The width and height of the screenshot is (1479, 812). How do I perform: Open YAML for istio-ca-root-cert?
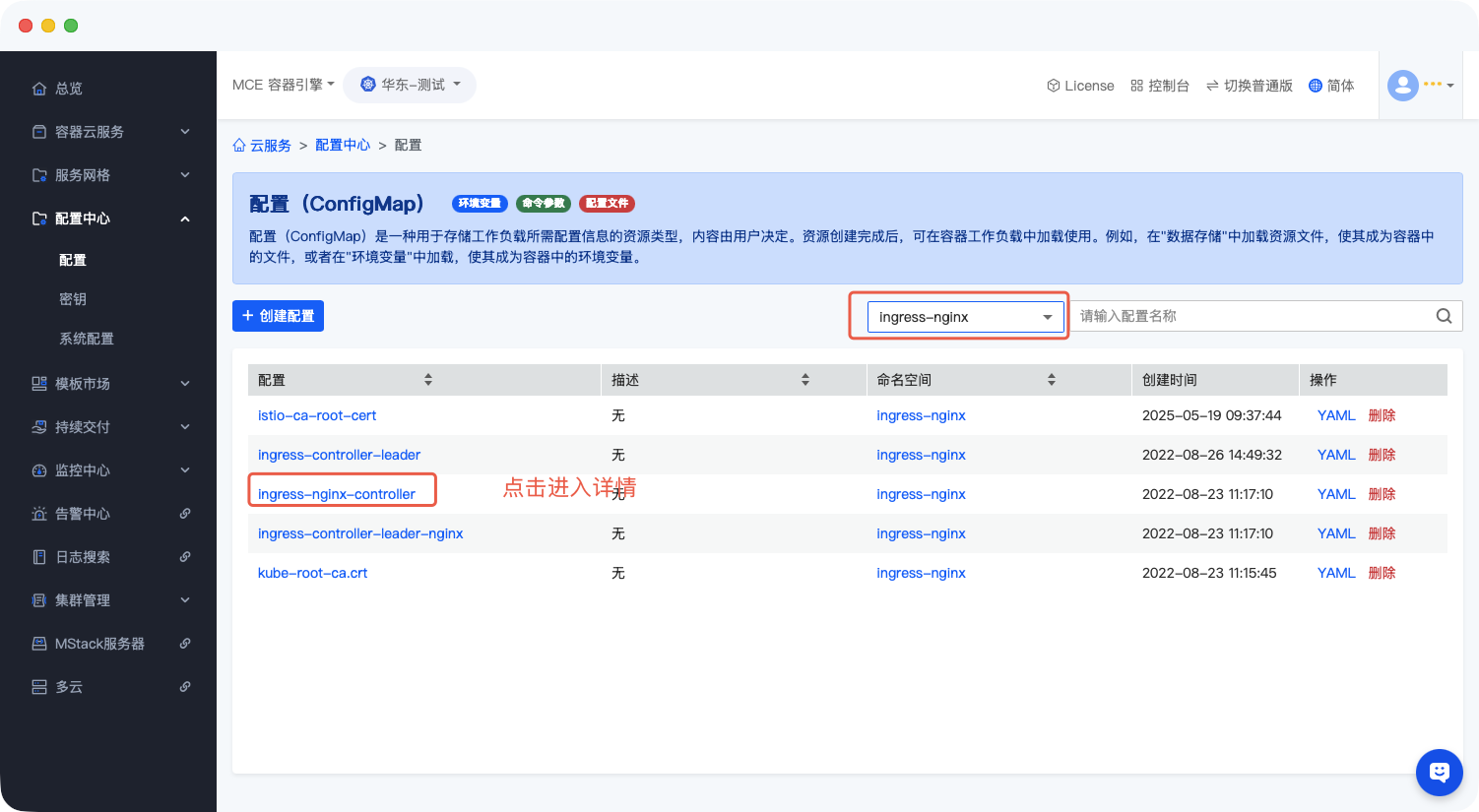(x=1336, y=415)
